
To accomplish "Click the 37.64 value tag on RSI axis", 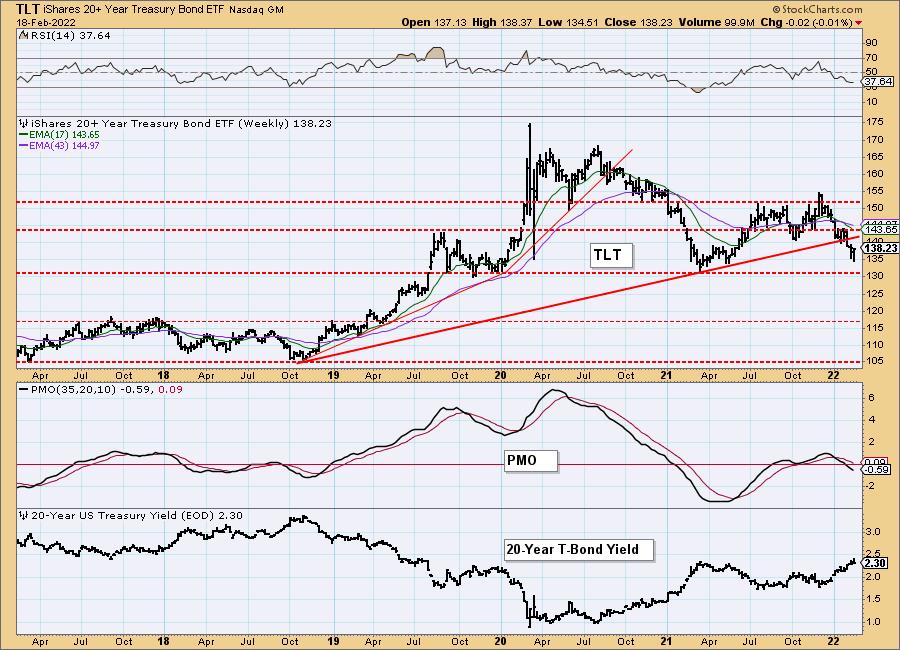I will 878,82.
